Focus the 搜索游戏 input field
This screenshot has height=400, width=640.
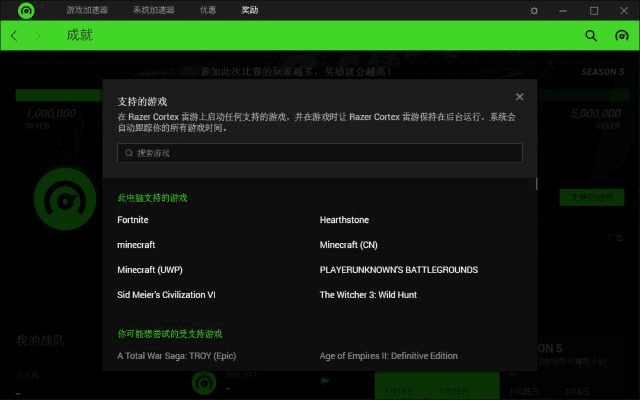coord(320,153)
